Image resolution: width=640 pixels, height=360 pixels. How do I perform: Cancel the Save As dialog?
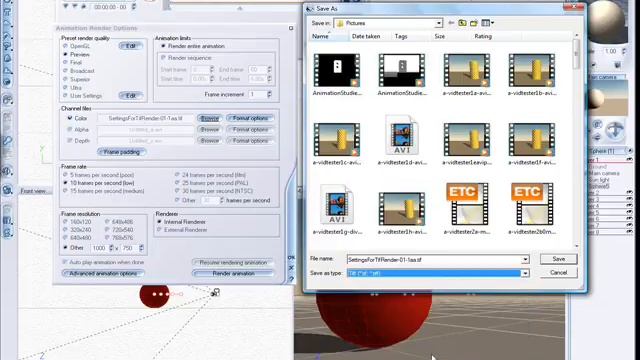pyautogui.click(x=558, y=273)
